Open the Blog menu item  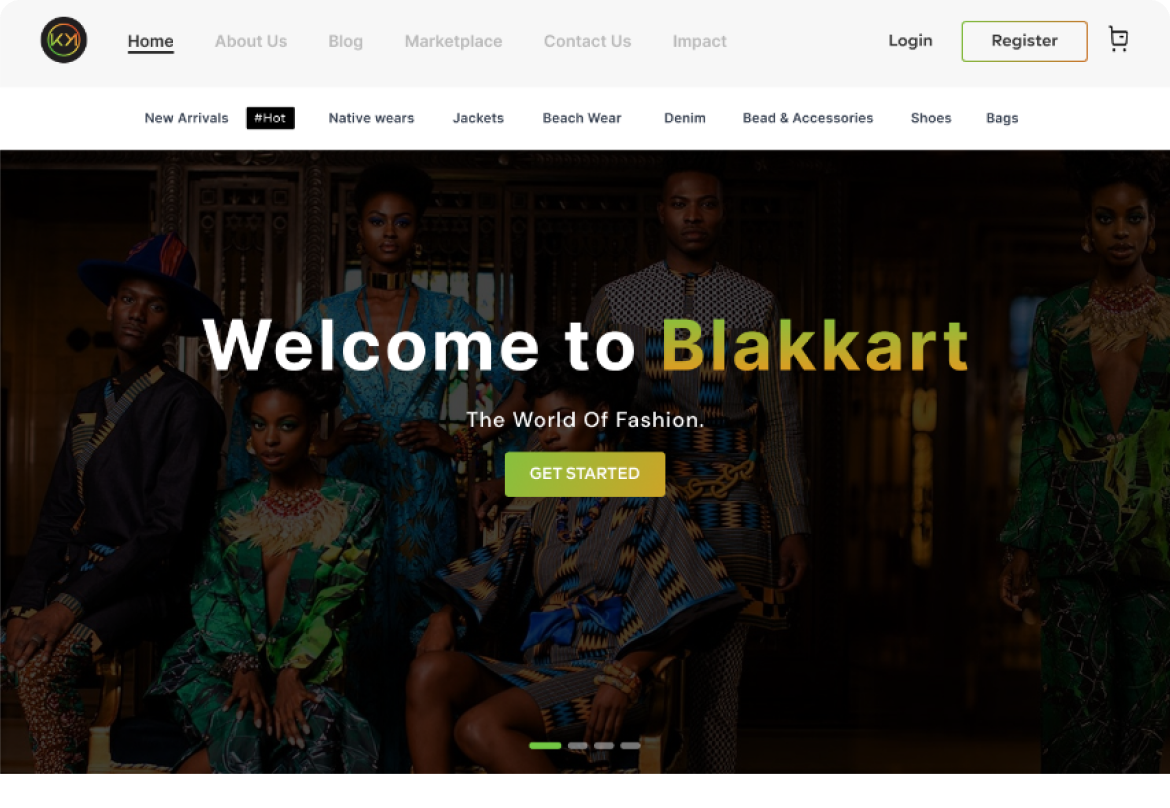pyautogui.click(x=345, y=41)
